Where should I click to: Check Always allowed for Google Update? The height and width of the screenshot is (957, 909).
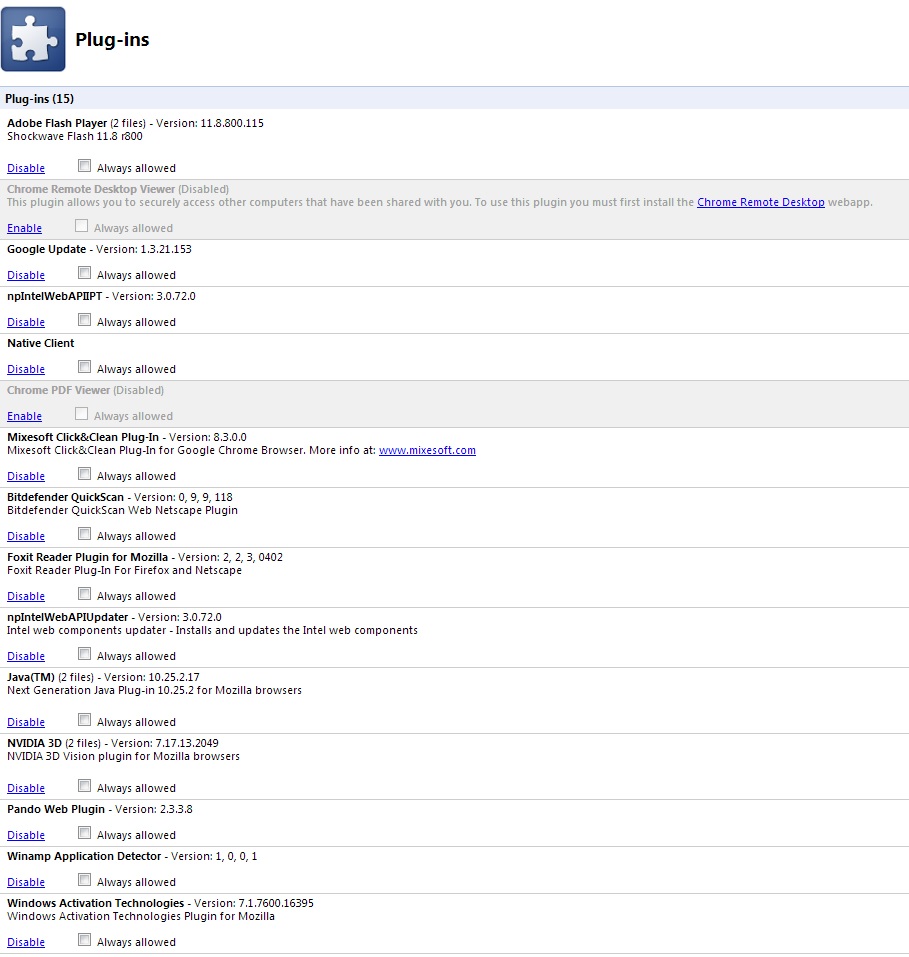pos(84,272)
